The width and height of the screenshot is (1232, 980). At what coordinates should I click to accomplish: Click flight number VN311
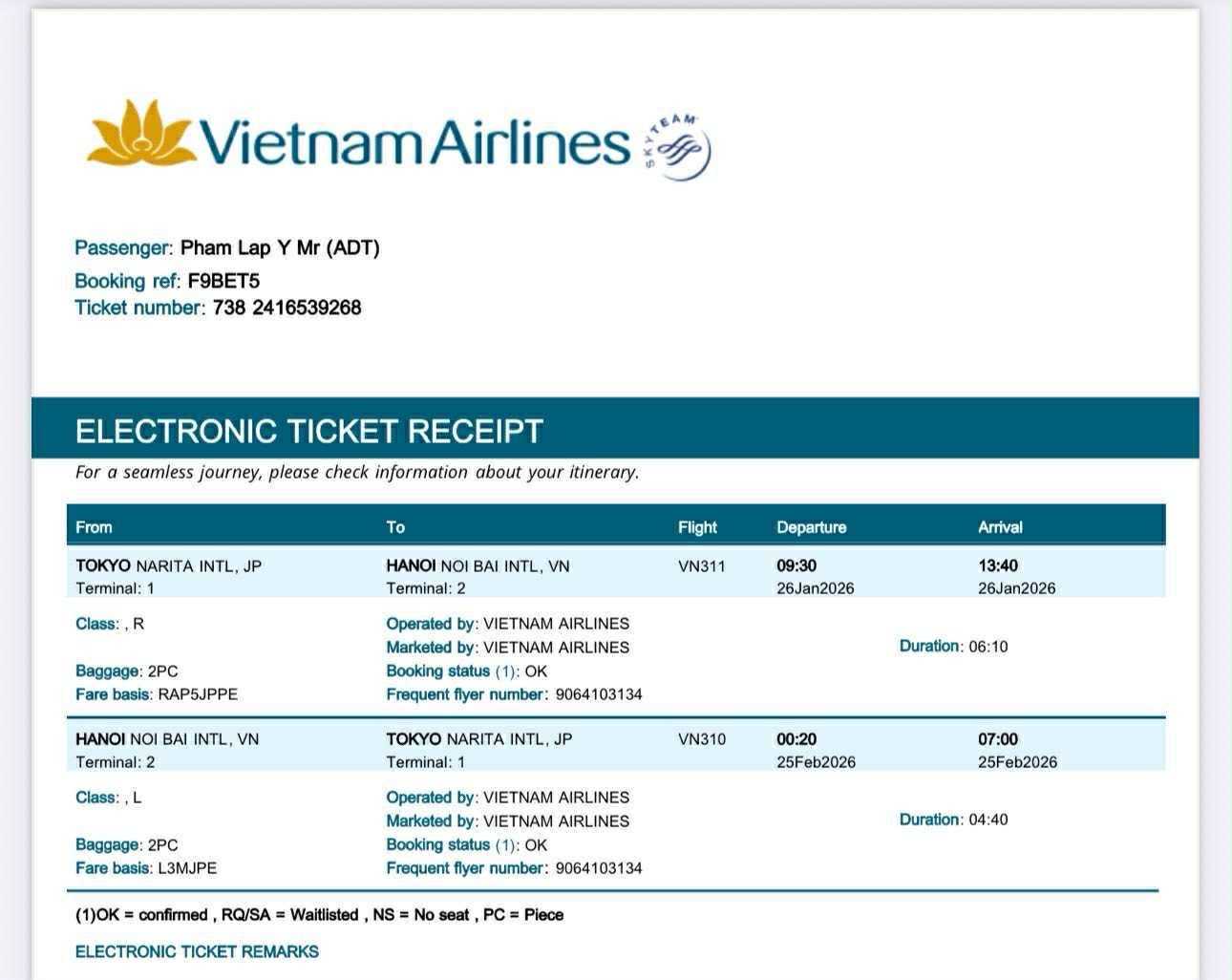click(x=702, y=566)
